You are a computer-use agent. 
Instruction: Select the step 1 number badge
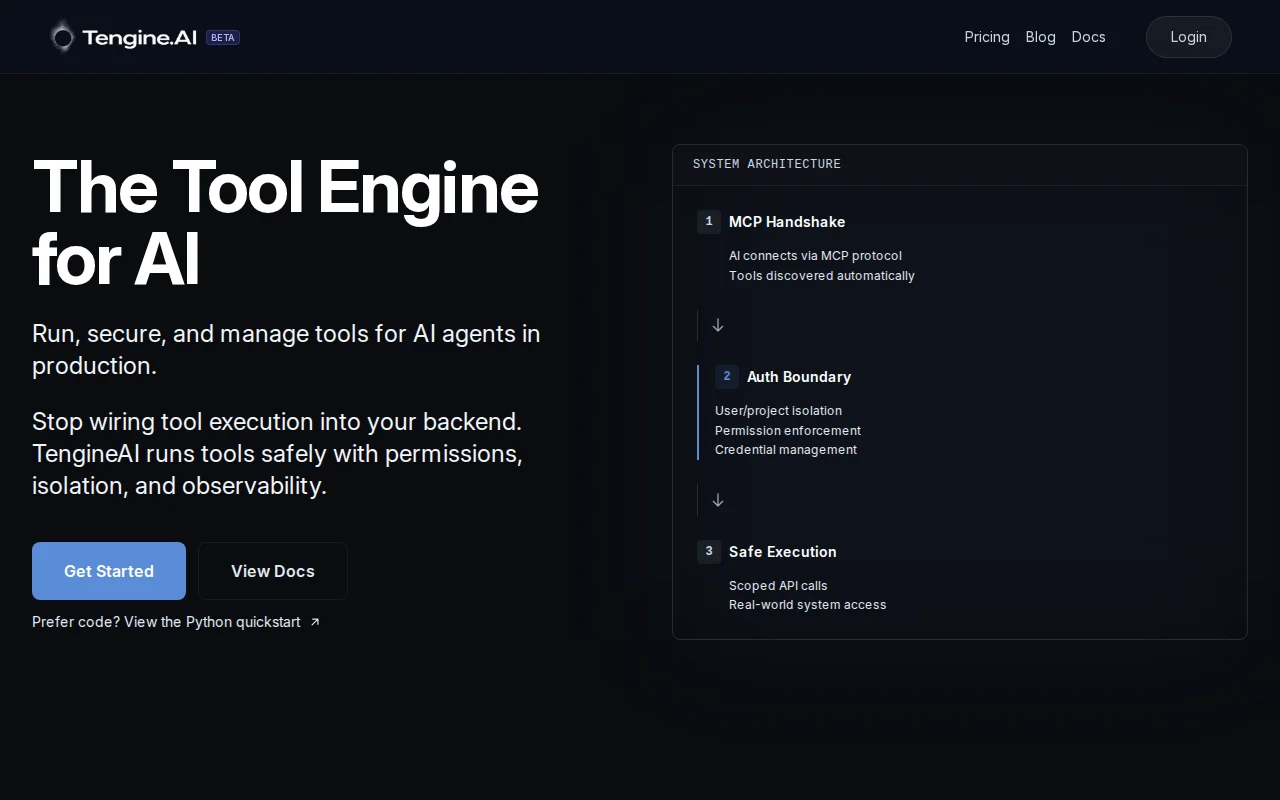709,222
